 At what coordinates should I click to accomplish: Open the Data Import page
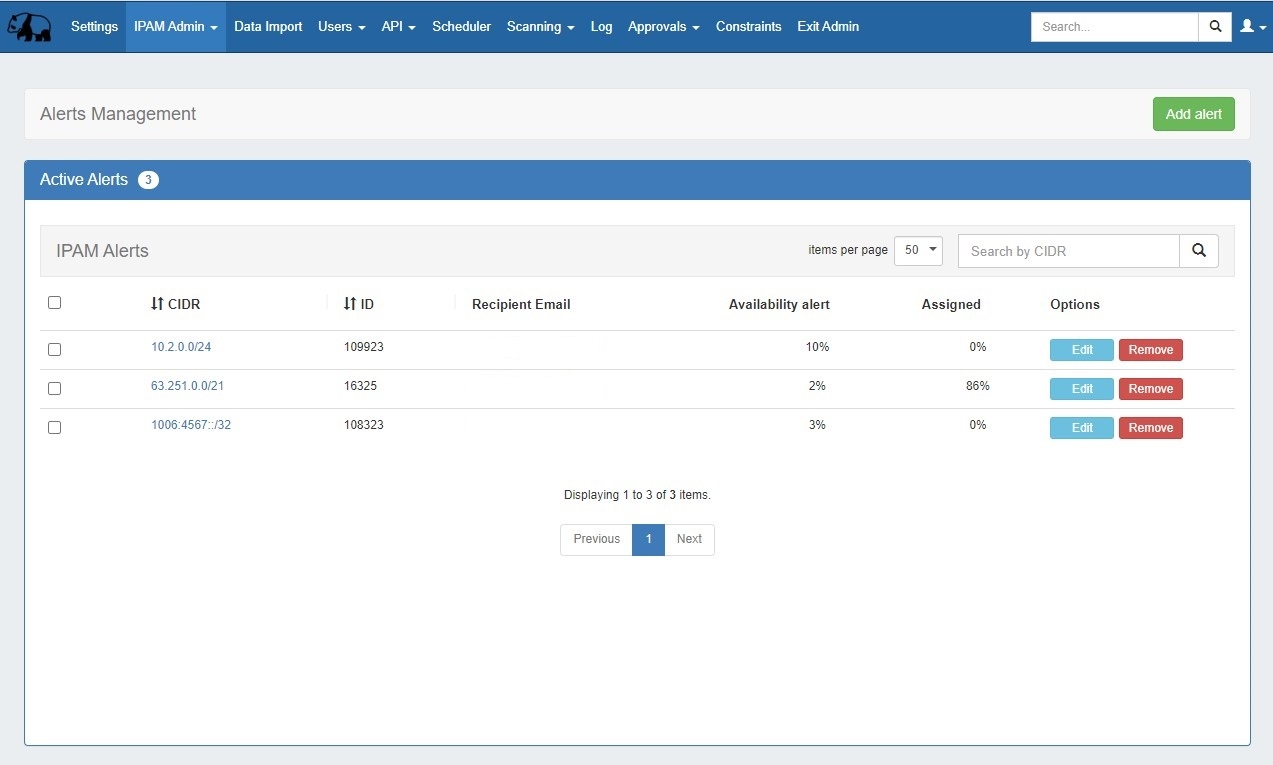(268, 27)
